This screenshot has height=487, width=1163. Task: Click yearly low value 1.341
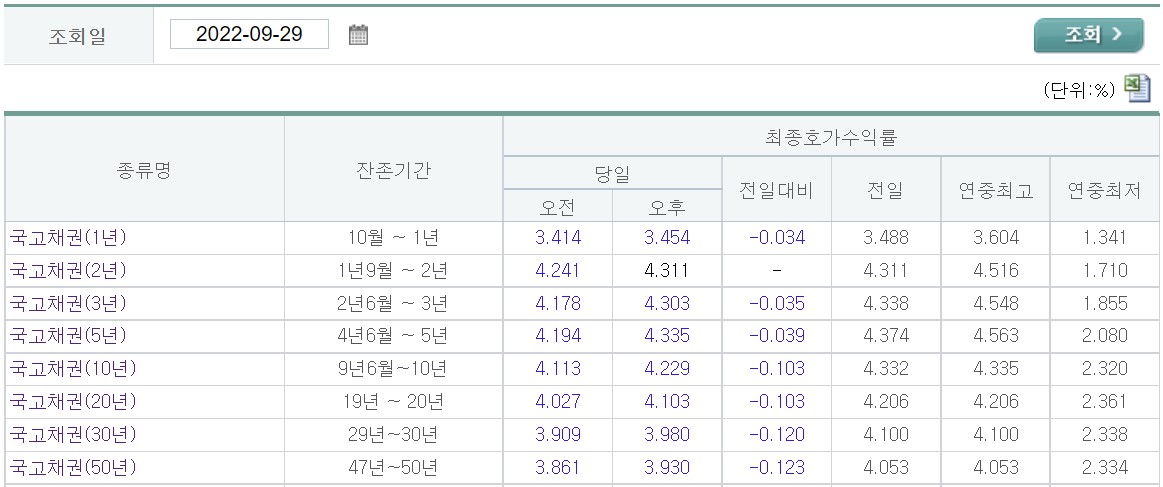pos(1104,238)
